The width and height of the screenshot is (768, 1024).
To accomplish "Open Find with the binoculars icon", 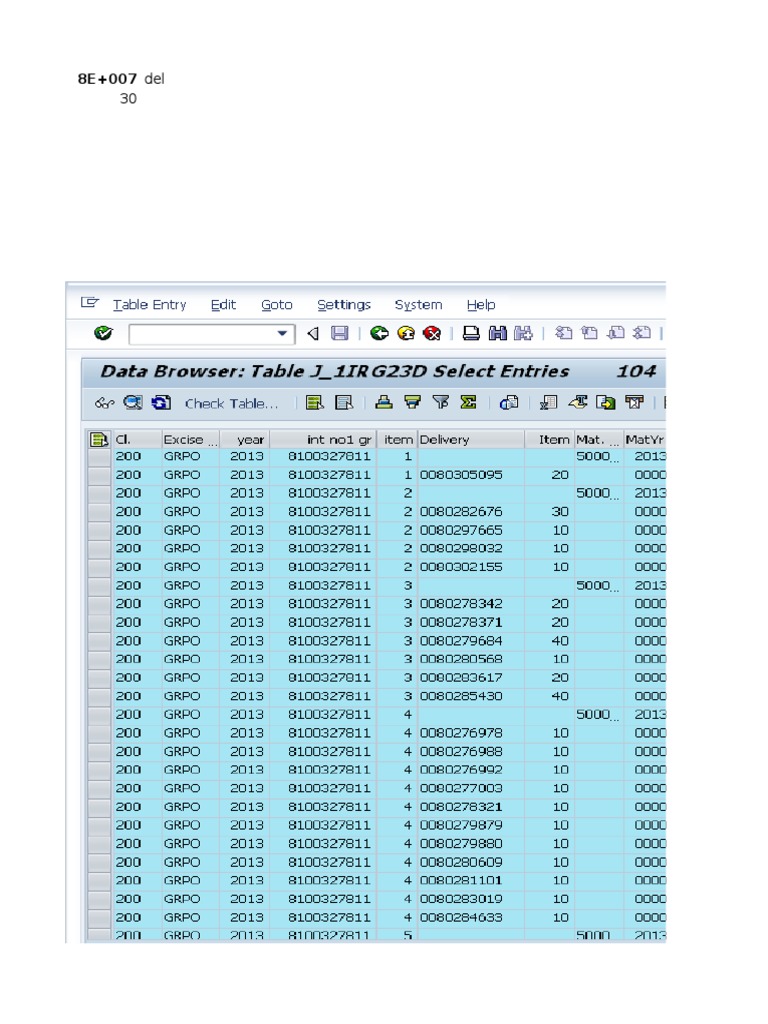I will tap(498, 334).
